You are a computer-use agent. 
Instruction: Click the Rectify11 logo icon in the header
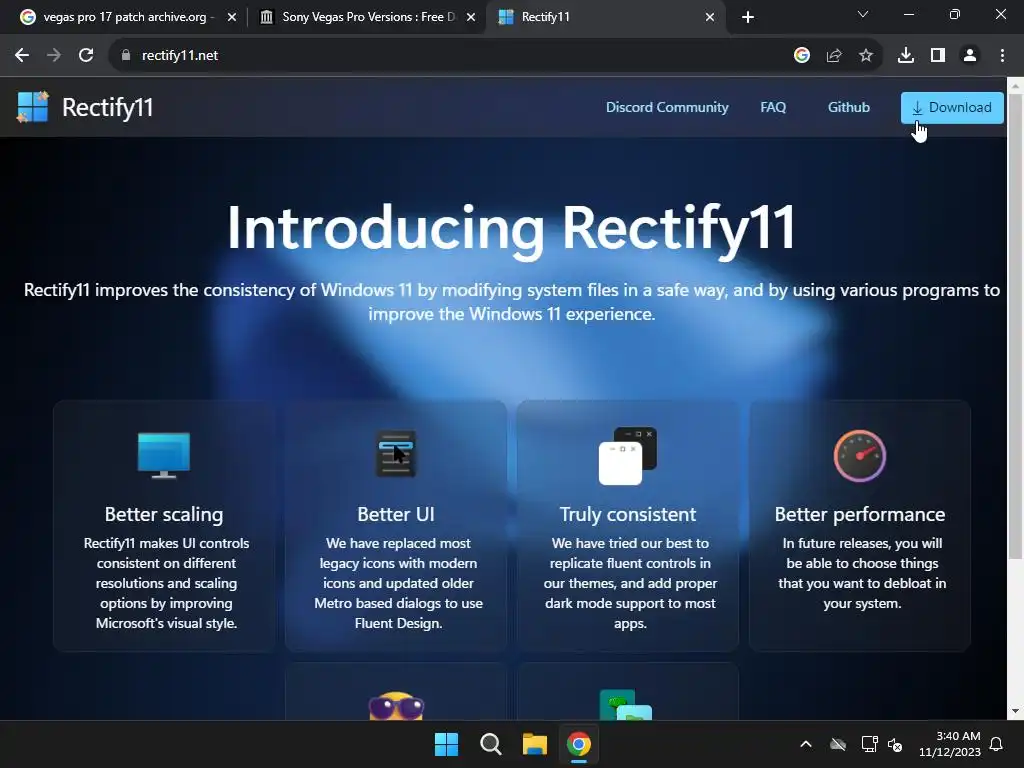pyautogui.click(x=32, y=106)
